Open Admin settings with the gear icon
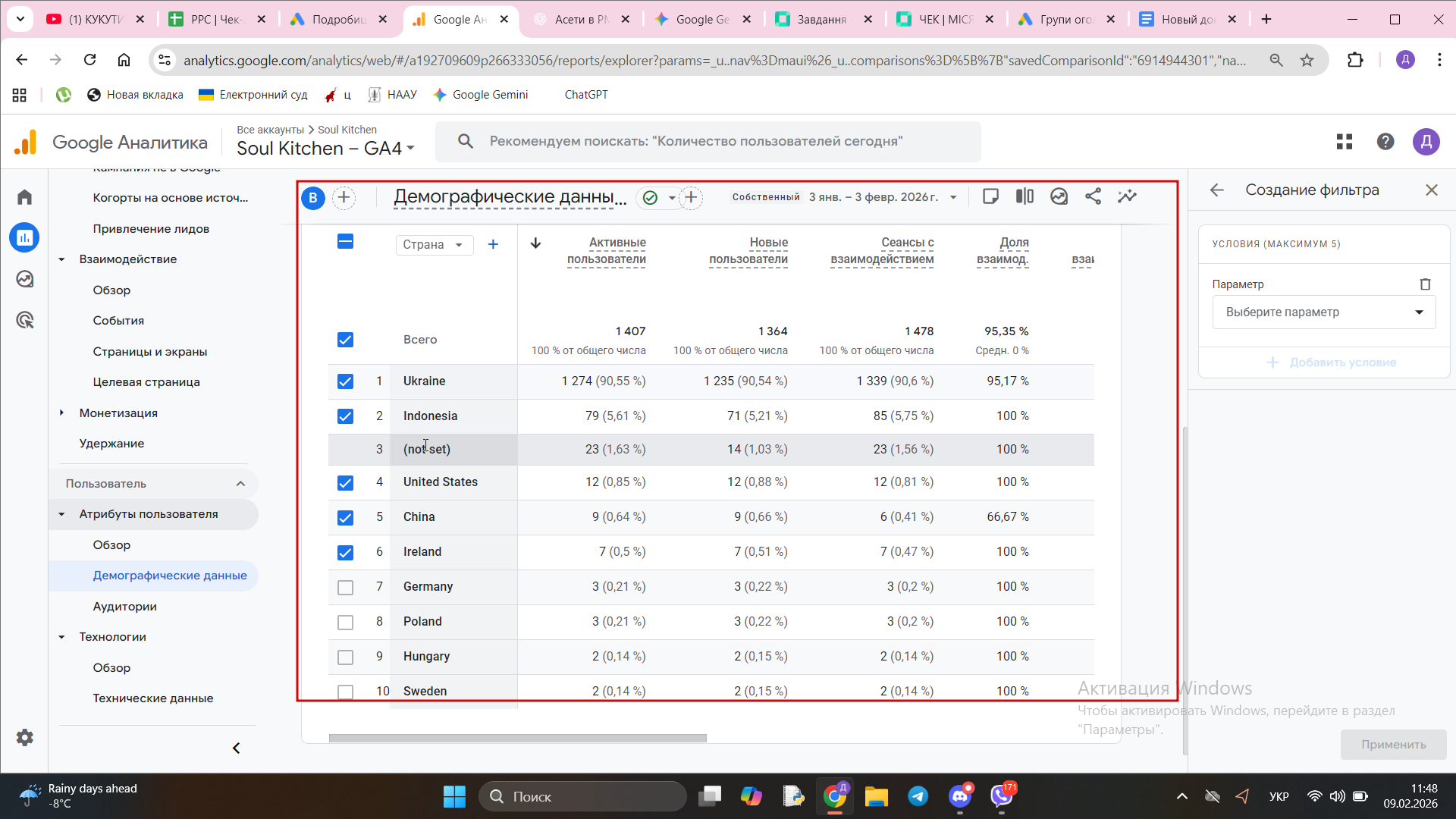 pyautogui.click(x=25, y=737)
